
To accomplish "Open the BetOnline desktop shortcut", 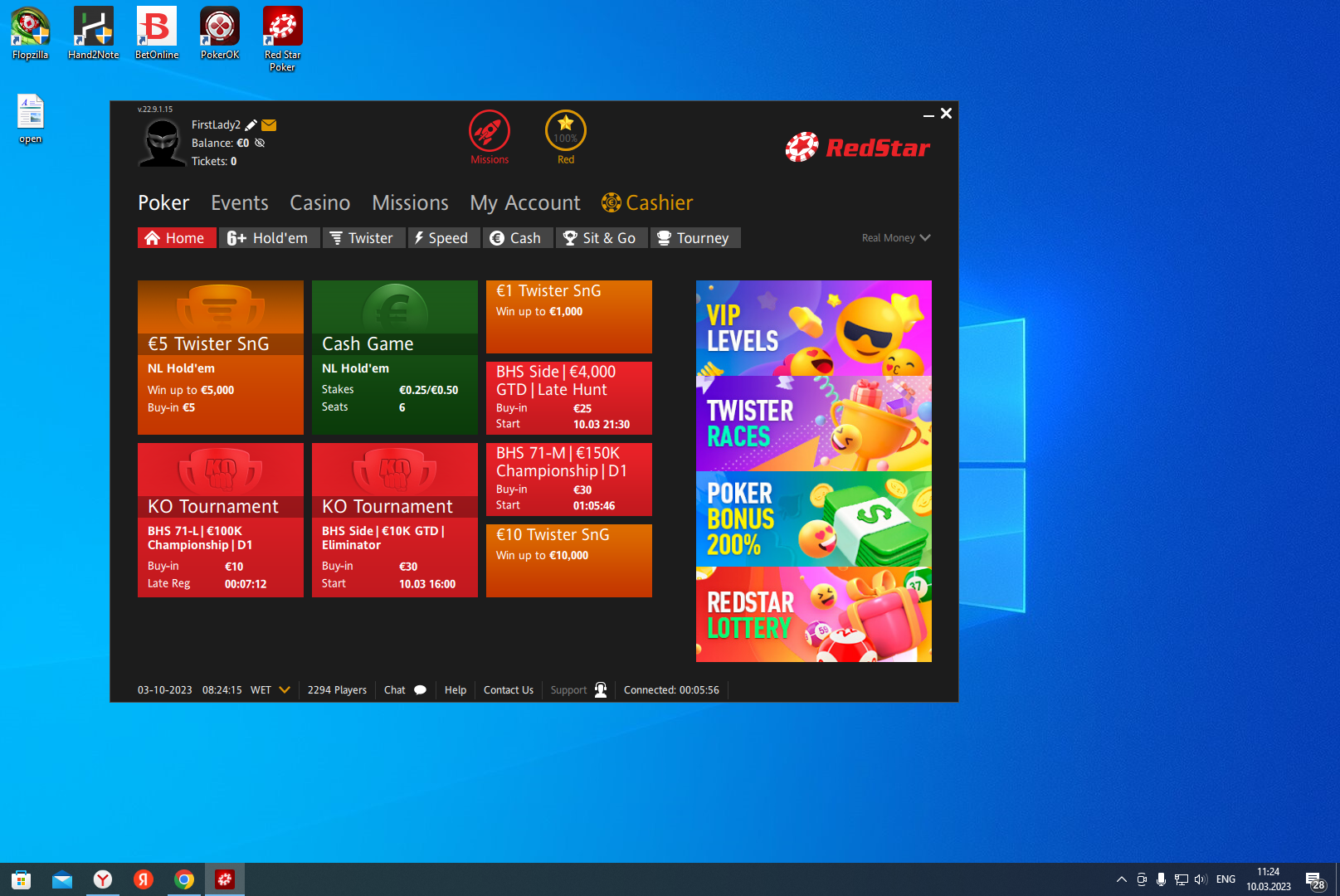I will 157,34.
